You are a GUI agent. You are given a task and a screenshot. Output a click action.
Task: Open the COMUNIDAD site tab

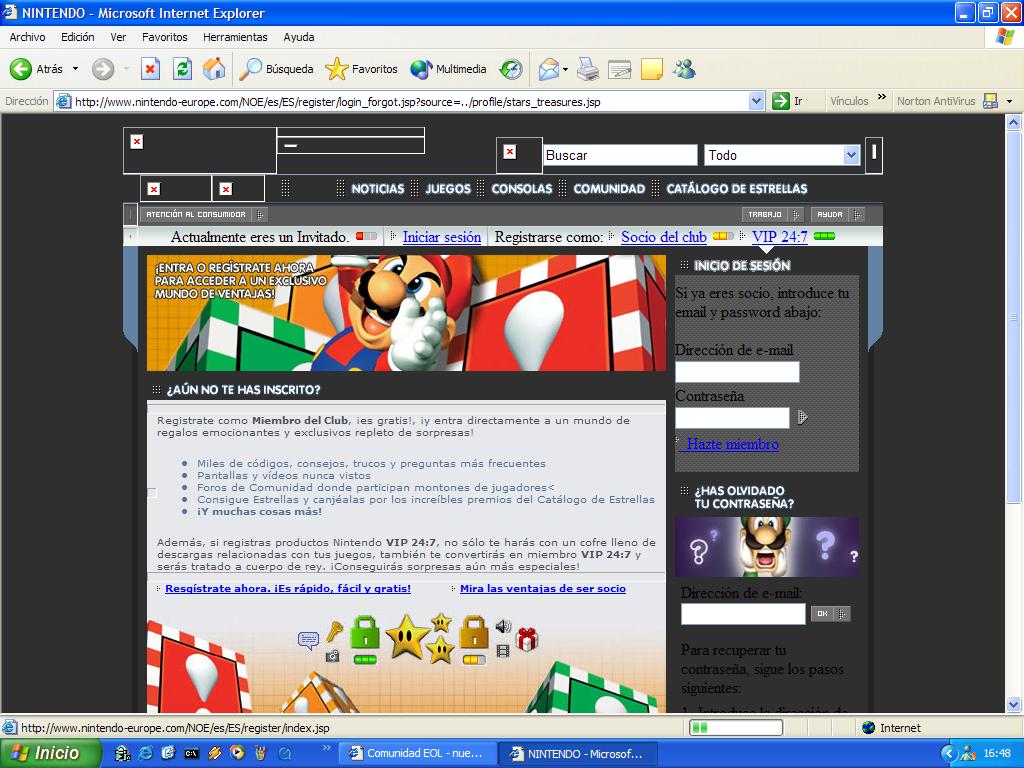click(609, 189)
